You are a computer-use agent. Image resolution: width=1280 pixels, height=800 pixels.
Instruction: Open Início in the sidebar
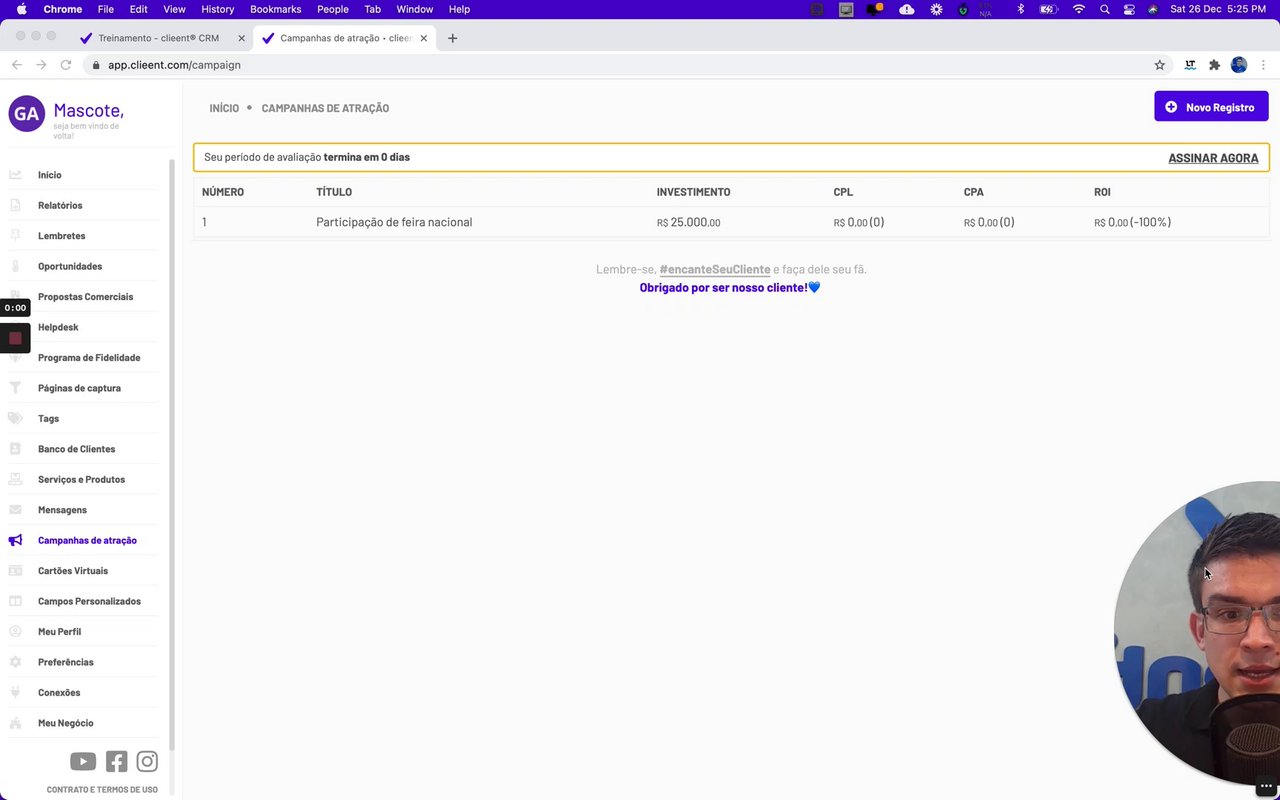coord(50,175)
